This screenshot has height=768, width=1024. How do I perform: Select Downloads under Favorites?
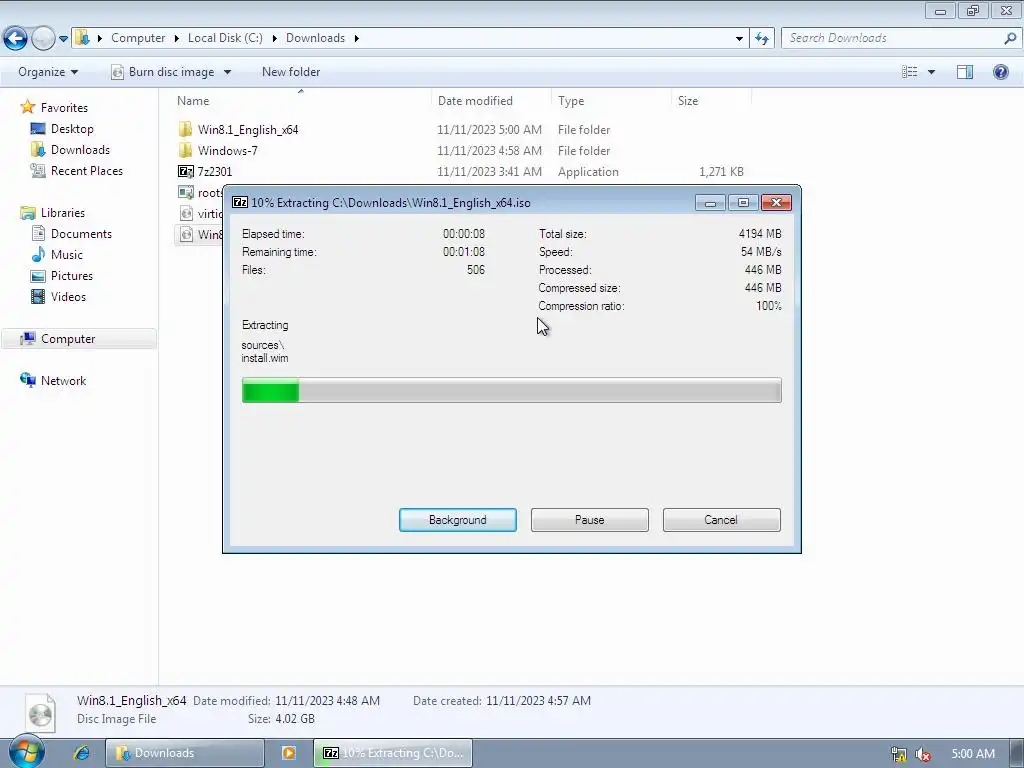[80, 150]
